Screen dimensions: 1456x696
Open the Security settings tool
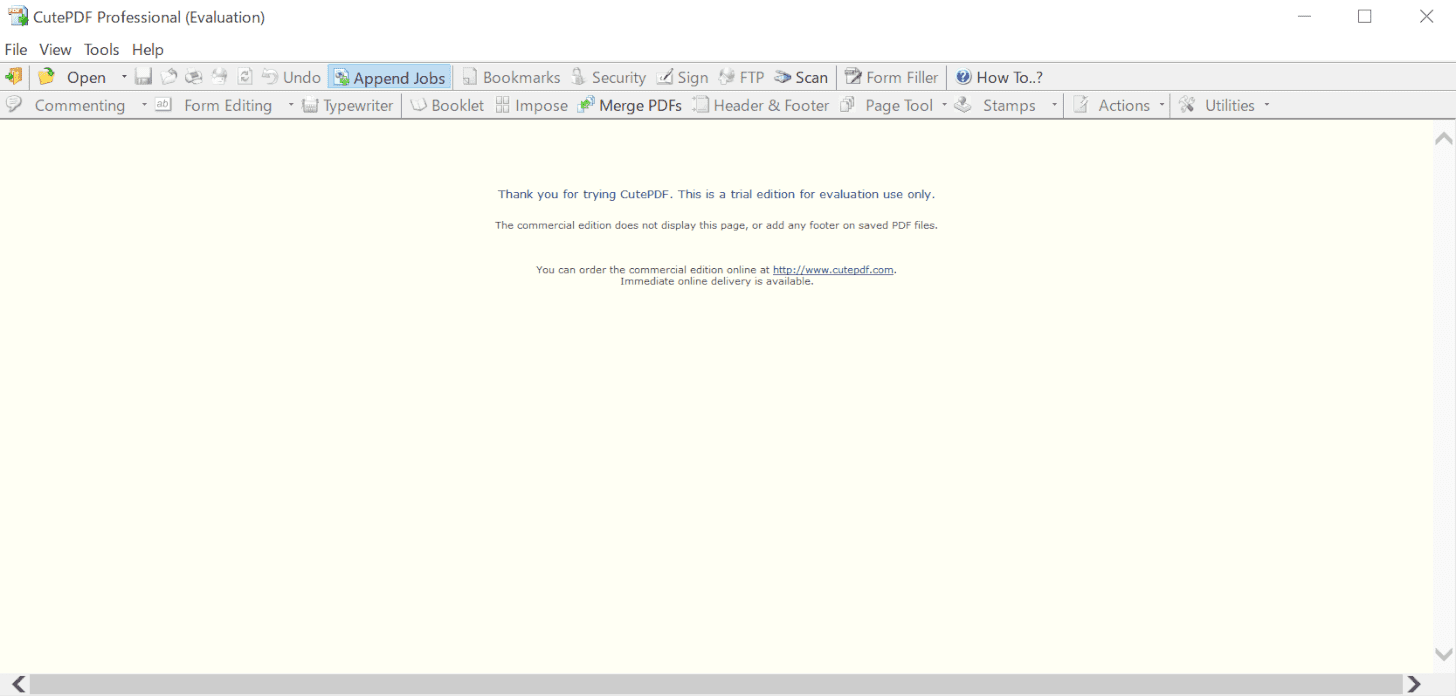pos(608,77)
